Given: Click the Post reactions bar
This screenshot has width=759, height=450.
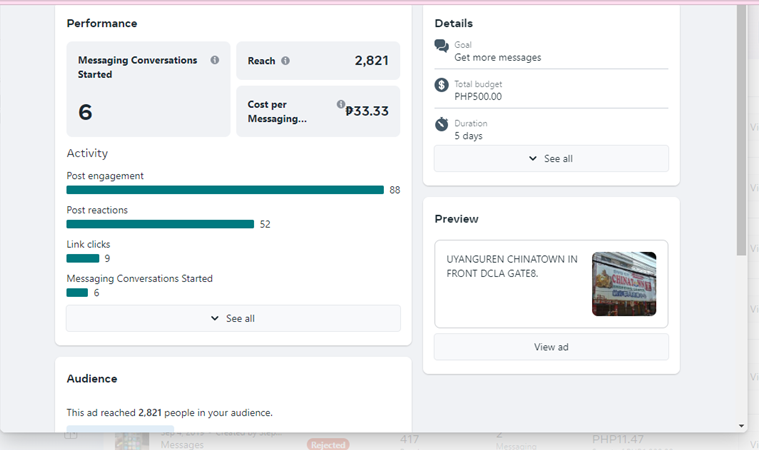Looking at the screenshot, I should (x=160, y=224).
